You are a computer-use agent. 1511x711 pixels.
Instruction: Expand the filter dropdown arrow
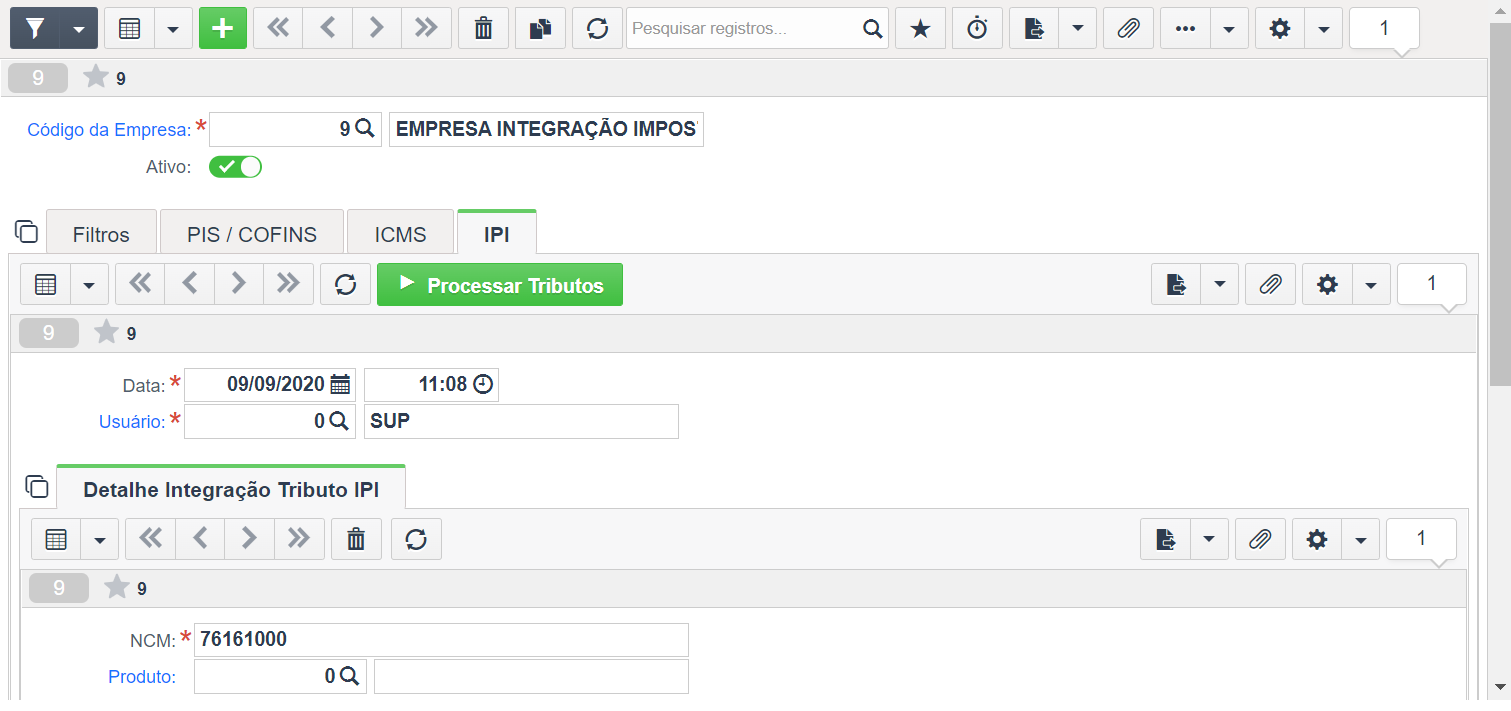coord(79,28)
